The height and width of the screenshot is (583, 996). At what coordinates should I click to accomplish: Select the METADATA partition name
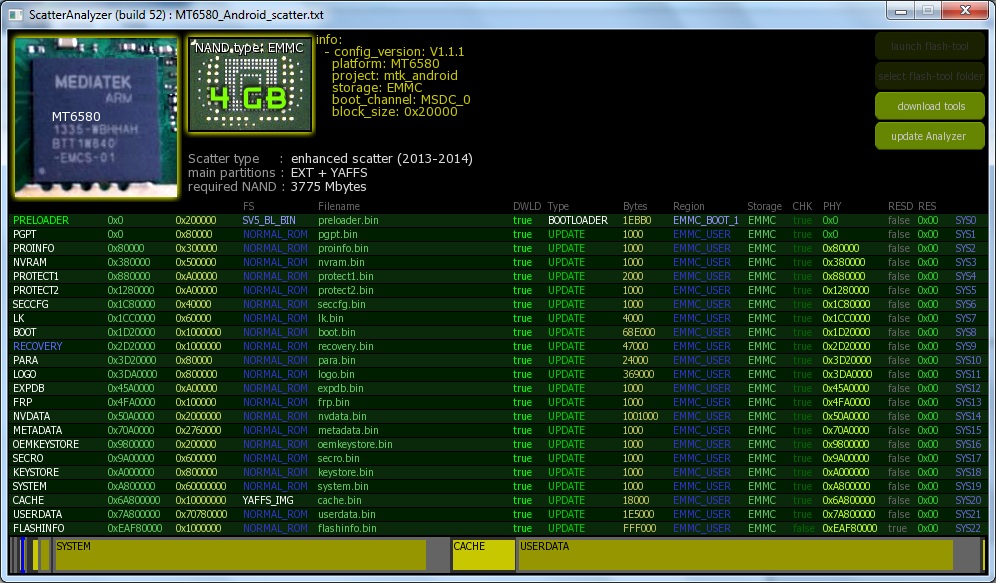click(37, 430)
